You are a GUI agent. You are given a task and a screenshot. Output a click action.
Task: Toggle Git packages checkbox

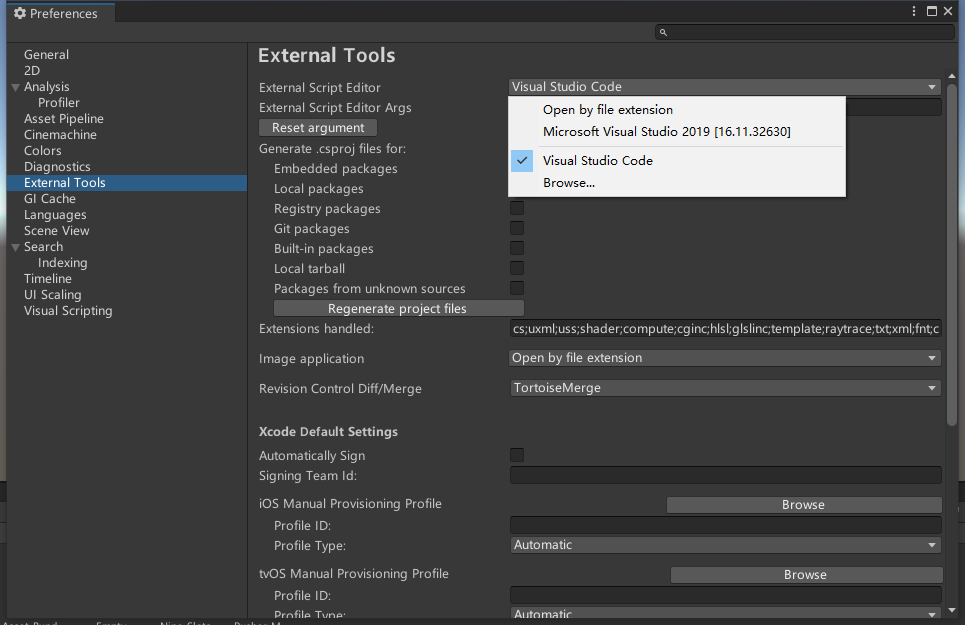click(x=517, y=228)
